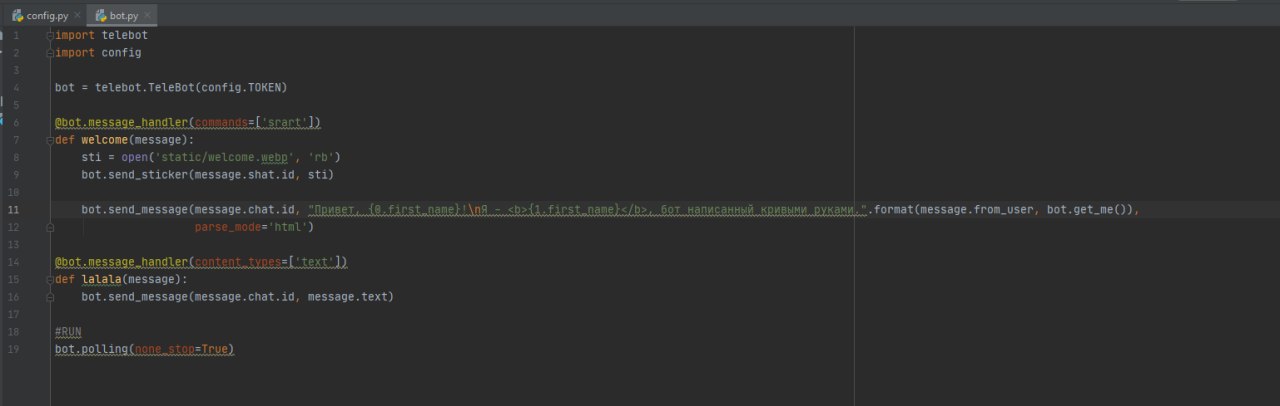1280x406 pixels.
Task: Click the "content_types=['text']" decorator argument
Action: (268, 262)
